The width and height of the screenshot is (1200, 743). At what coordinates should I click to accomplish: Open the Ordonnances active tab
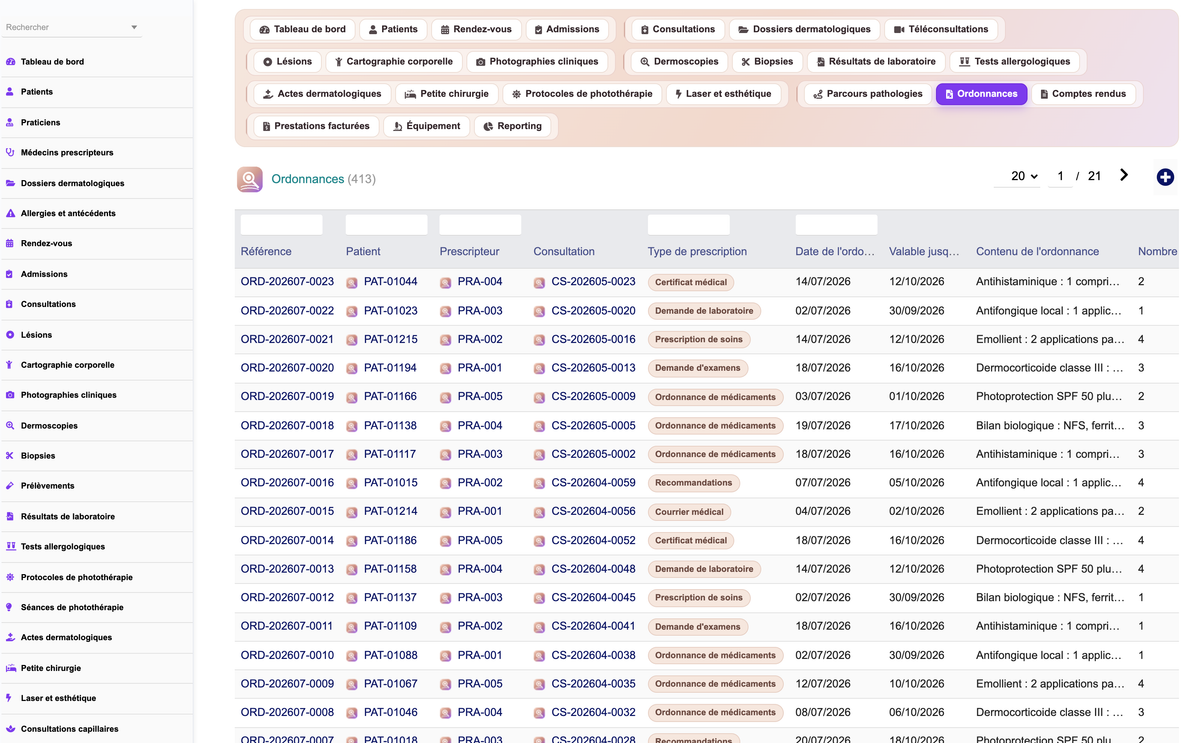981,94
